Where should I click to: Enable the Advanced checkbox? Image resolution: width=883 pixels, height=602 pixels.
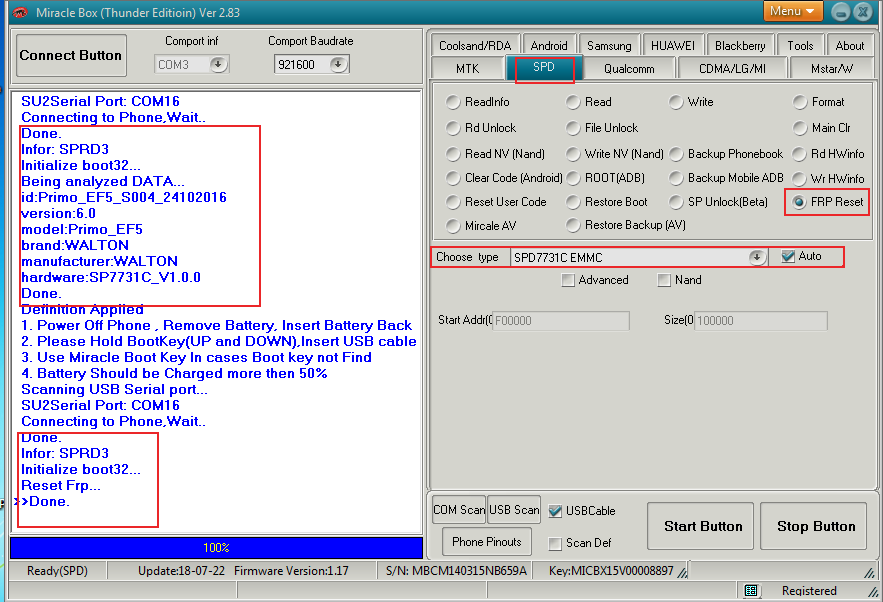click(x=568, y=280)
